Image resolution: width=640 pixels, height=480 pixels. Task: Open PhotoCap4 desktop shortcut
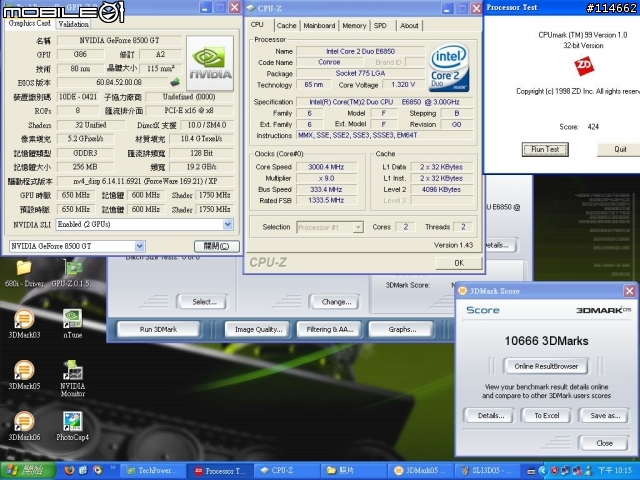point(73,427)
